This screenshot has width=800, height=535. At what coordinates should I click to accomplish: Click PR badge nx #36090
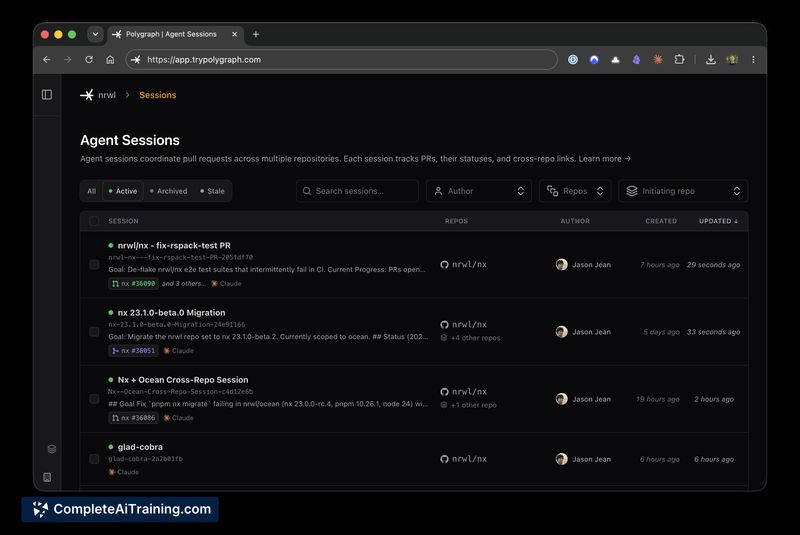click(133, 284)
